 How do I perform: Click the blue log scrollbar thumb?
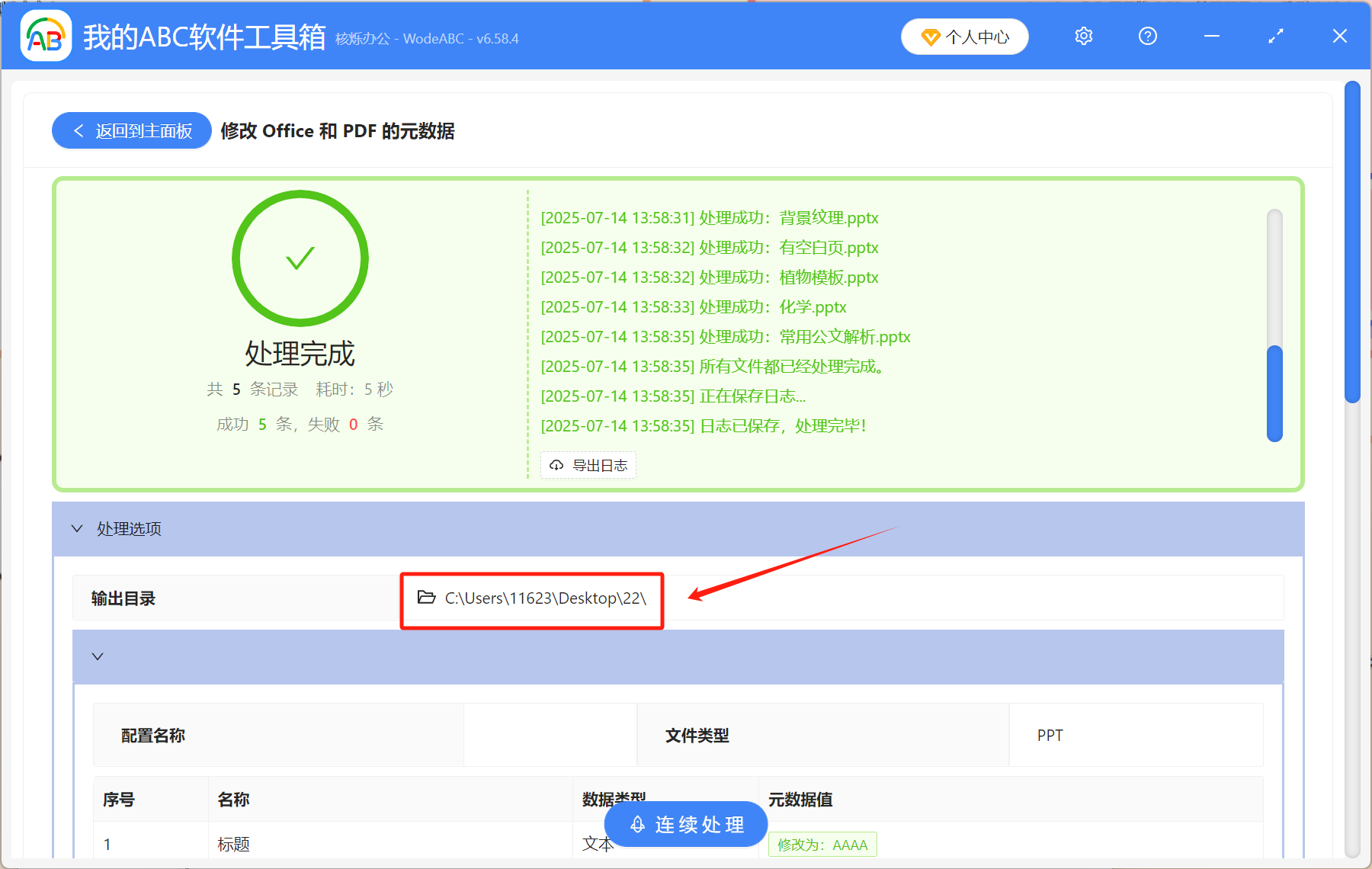(1274, 393)
